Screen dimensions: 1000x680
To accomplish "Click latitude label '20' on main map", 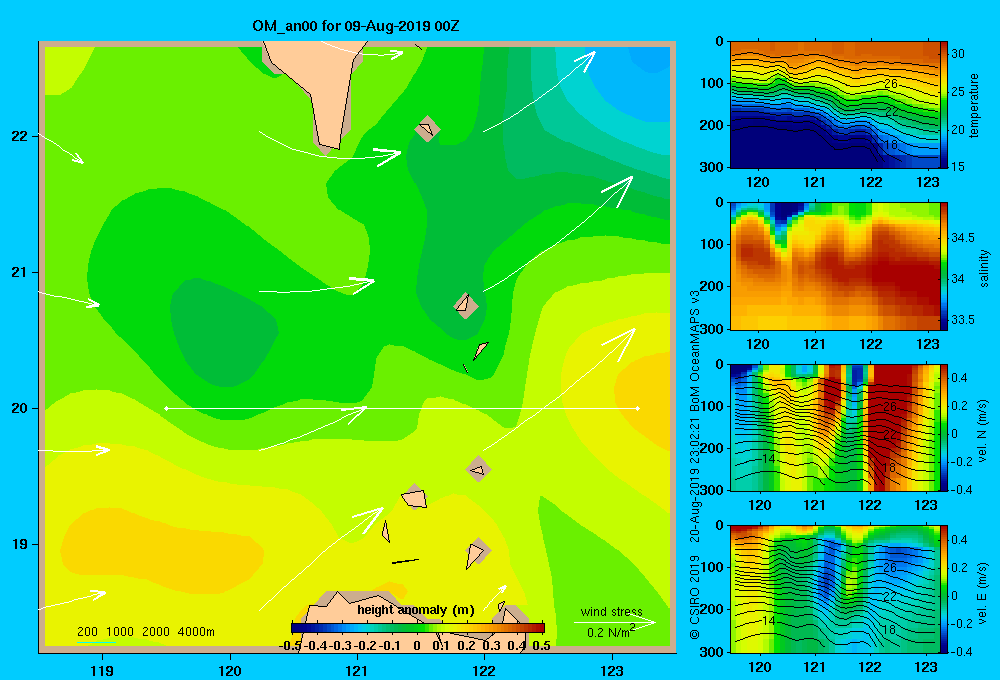I will pos(20,408).
